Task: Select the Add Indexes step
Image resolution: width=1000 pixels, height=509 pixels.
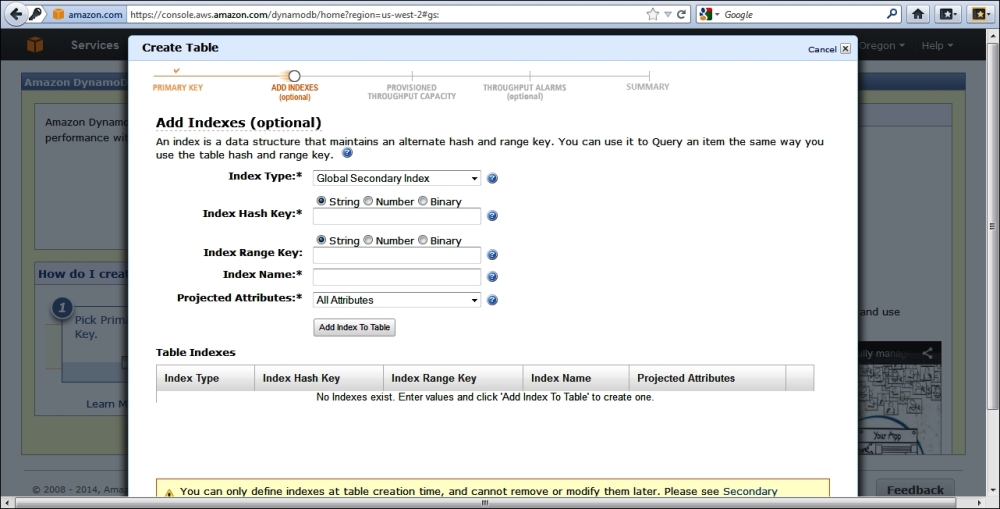Action: click(294, 92)
